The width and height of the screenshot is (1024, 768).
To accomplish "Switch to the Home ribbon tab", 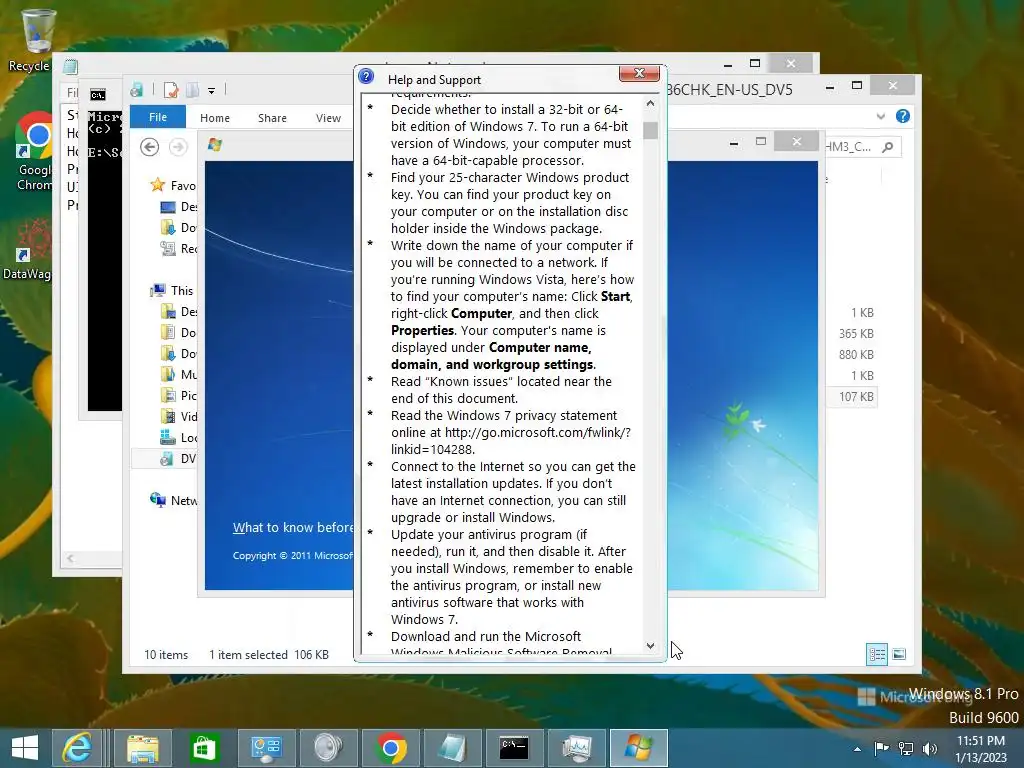I will [x=215, y=118].
